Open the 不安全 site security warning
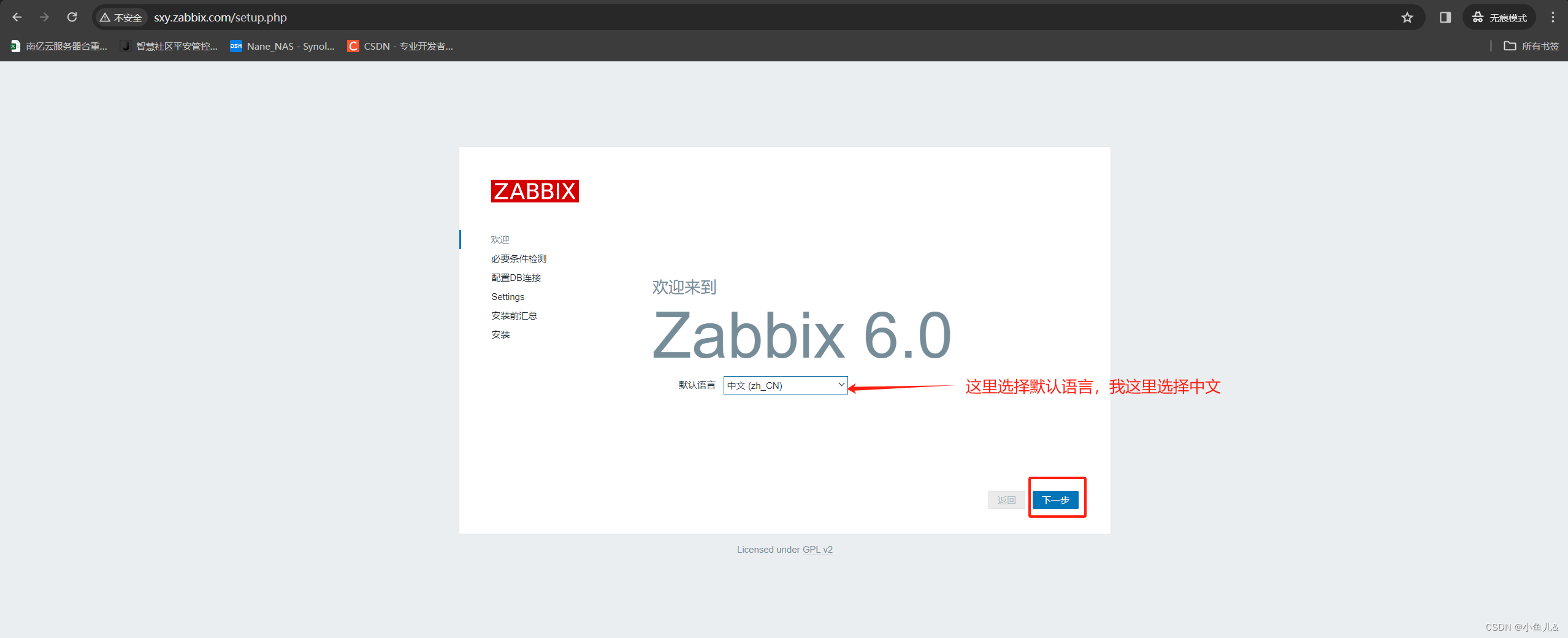 (x=121, y=18)
